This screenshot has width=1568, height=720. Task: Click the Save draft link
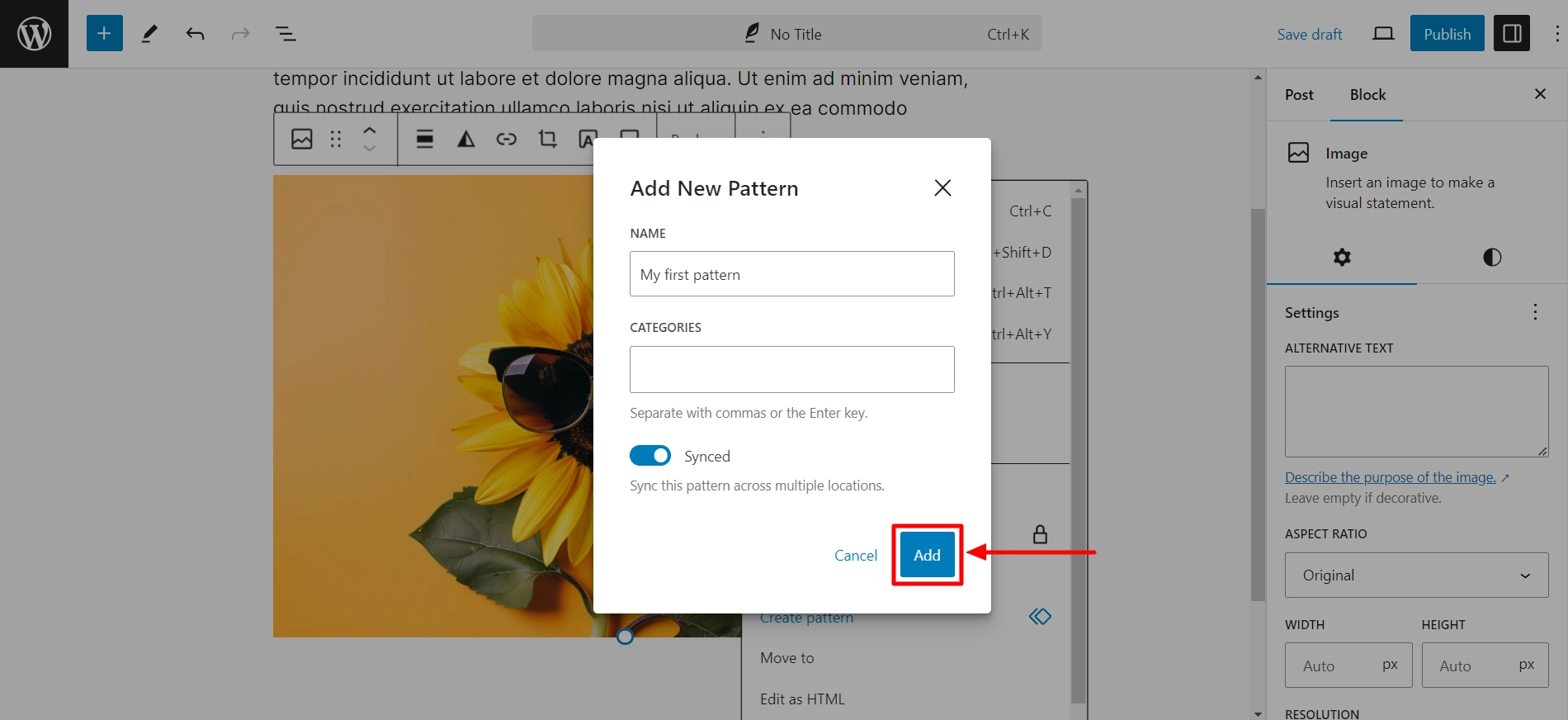coord(1310,34)
